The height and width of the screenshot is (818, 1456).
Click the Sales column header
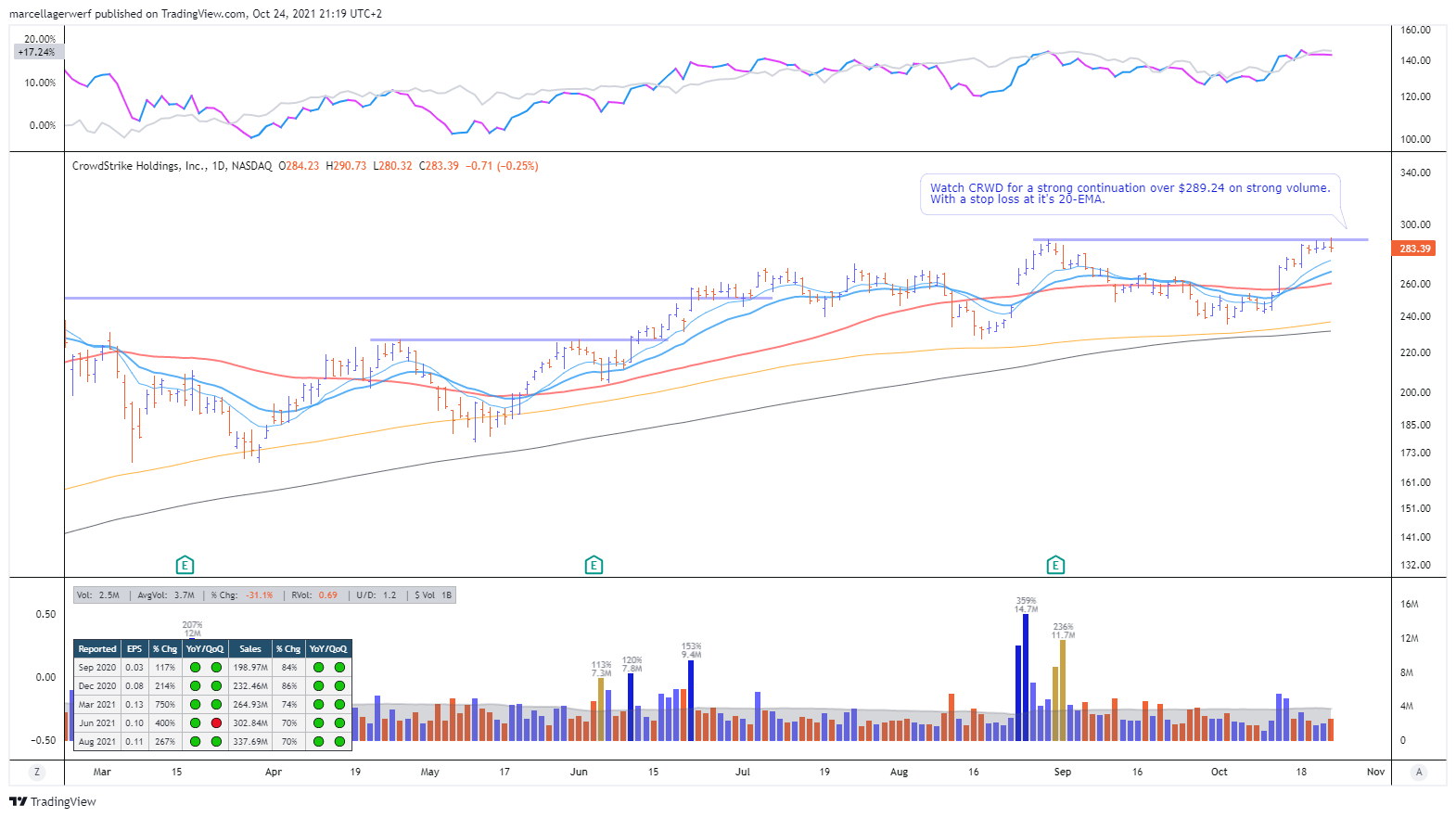point(250,649)
